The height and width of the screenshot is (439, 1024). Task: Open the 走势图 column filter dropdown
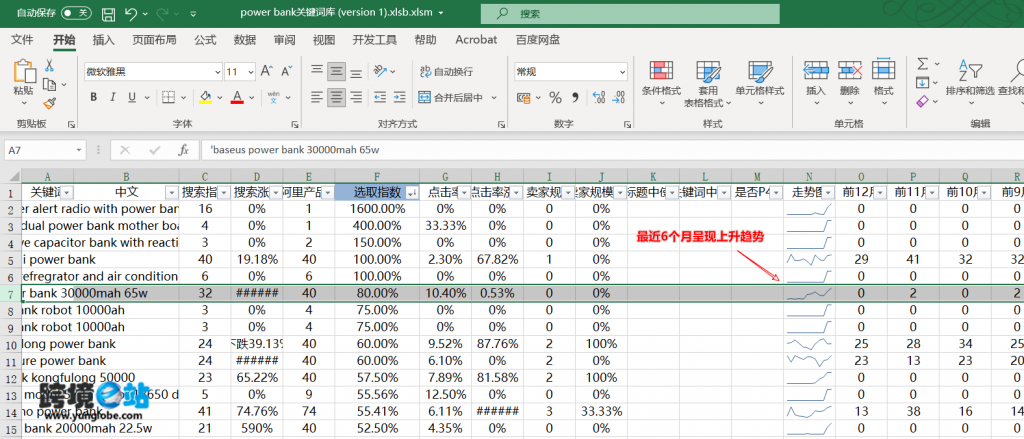point(829,193)
